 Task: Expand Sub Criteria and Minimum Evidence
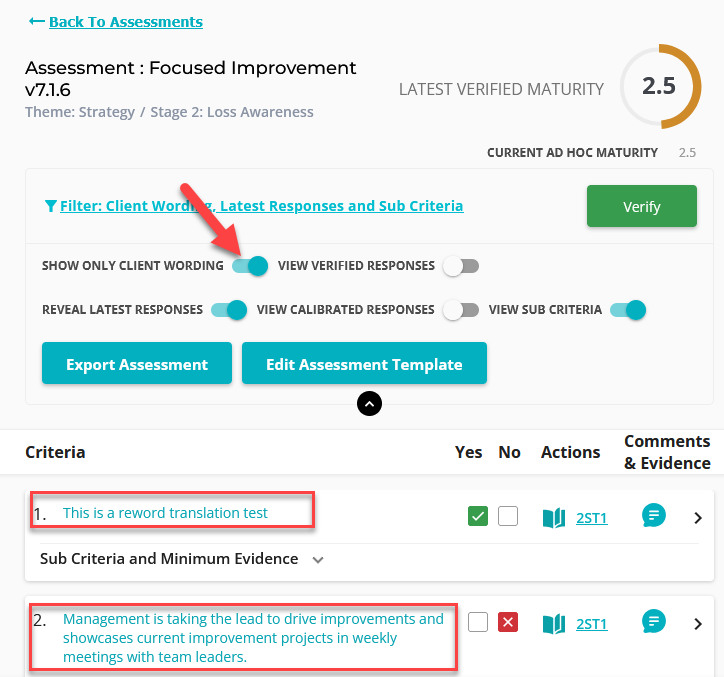182,559
